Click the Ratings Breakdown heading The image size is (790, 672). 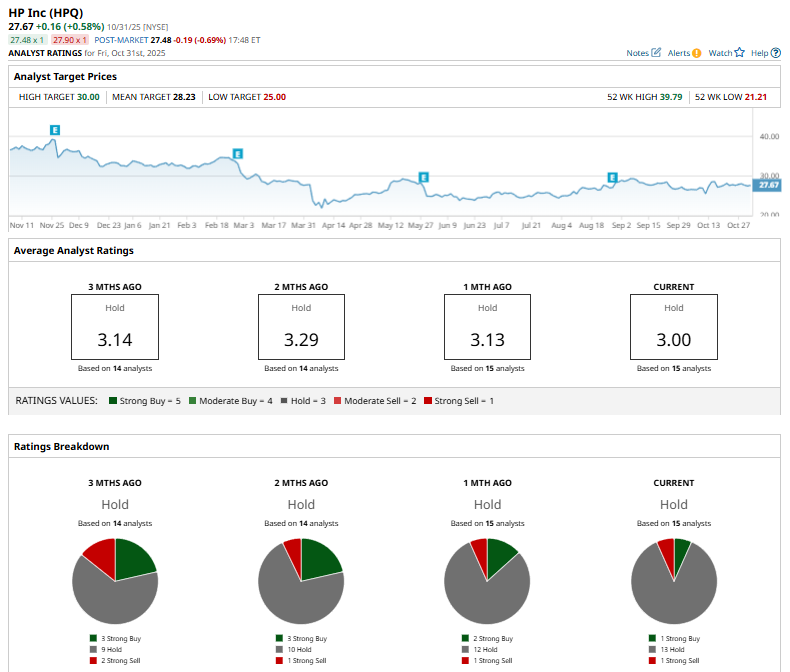coord(61,446)
